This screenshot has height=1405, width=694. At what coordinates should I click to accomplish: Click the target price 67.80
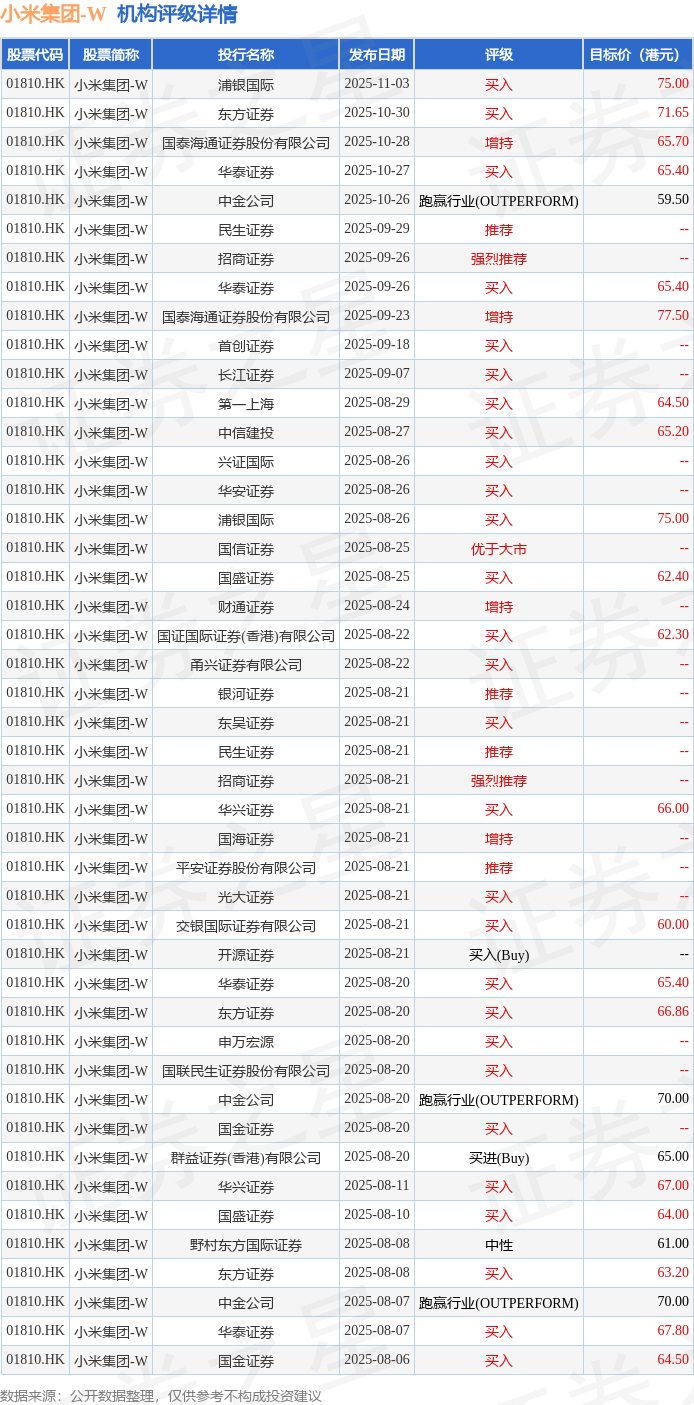pos(673,1331)
